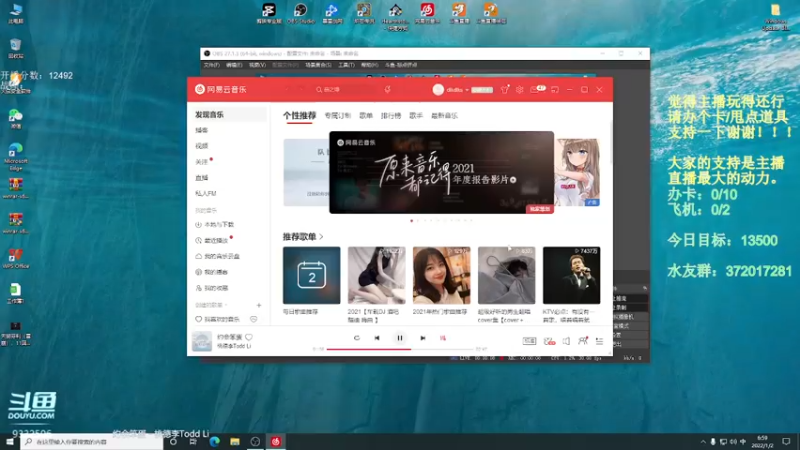This screenshot has width=800, height=450.
Task: Open daily recommendation calendar playlist
Action: (x=311, y=276)
